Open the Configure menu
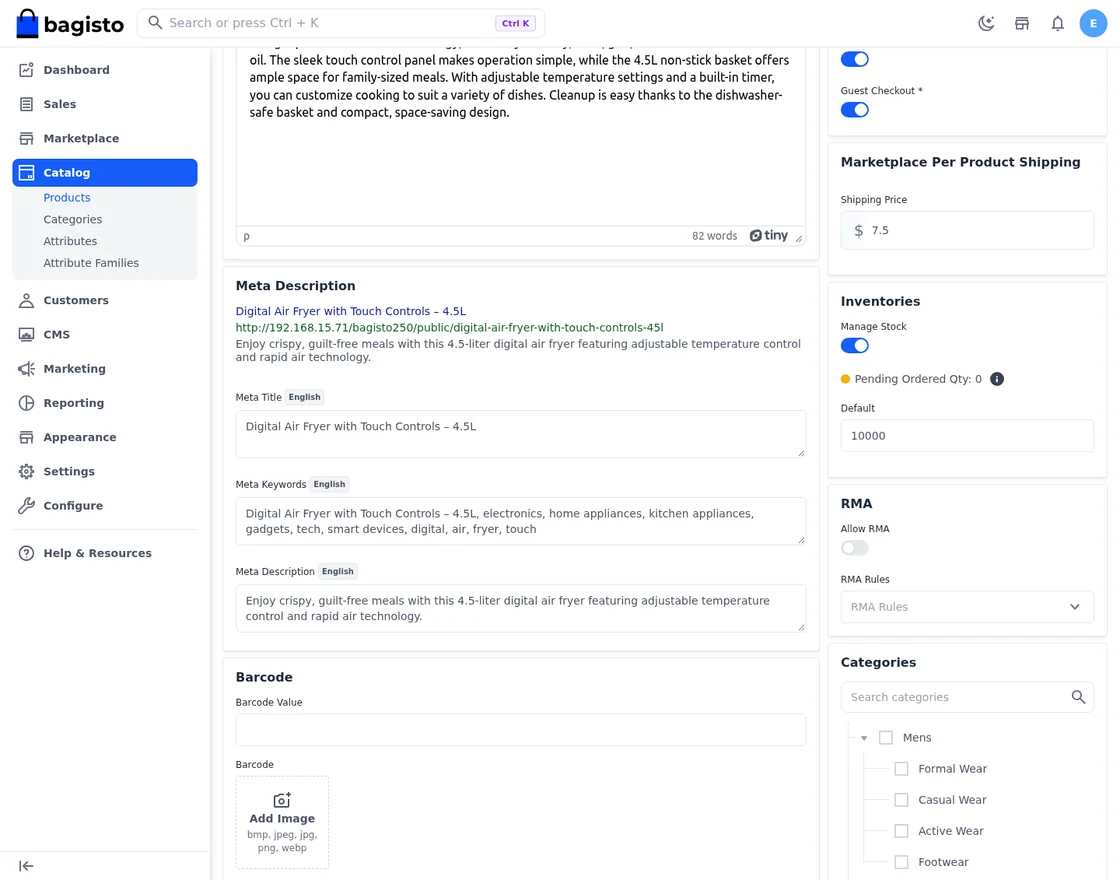The image size is (1120, 880). (x=105, y=506)
